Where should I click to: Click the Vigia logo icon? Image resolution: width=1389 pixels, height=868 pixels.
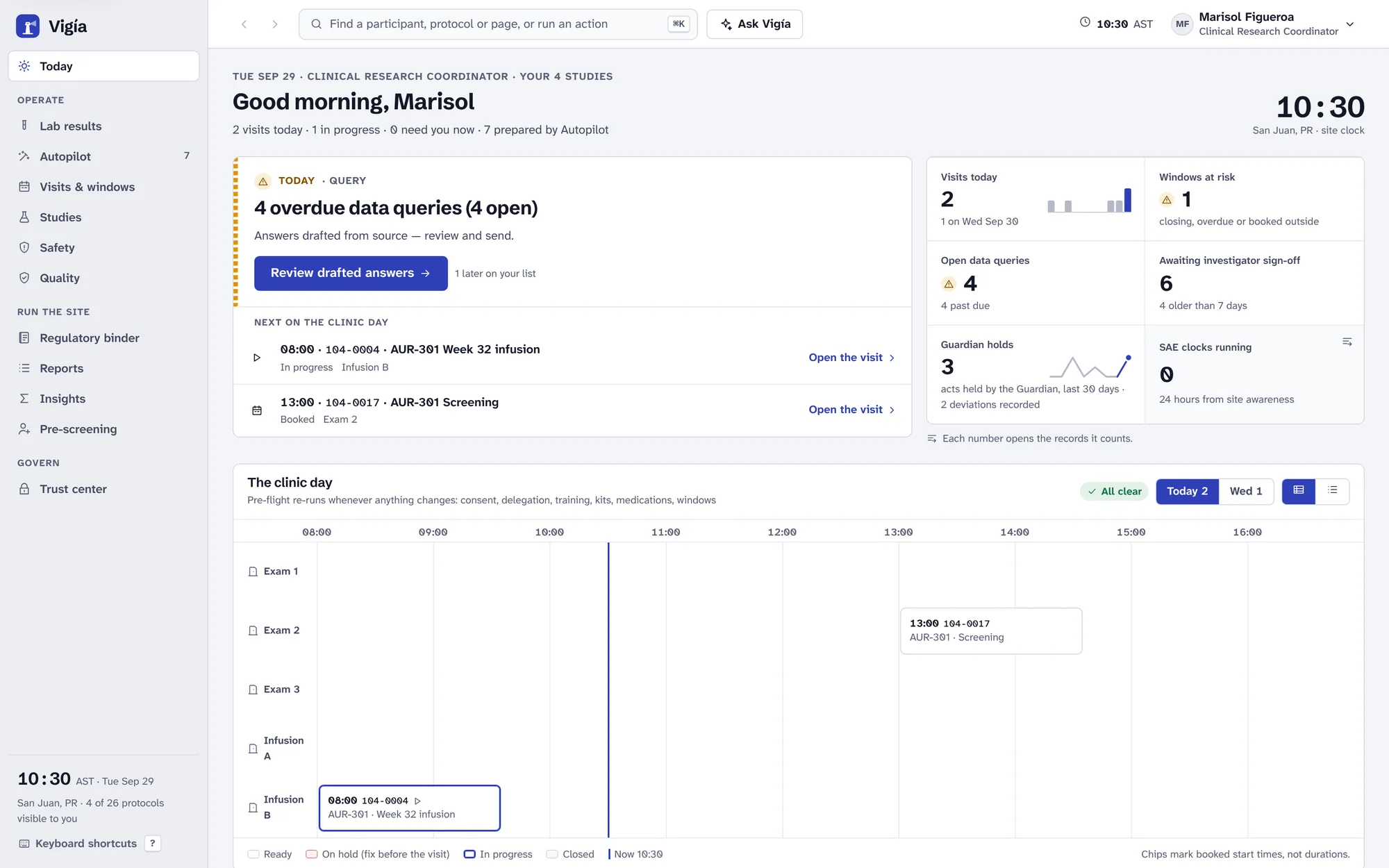pos(28,26)
